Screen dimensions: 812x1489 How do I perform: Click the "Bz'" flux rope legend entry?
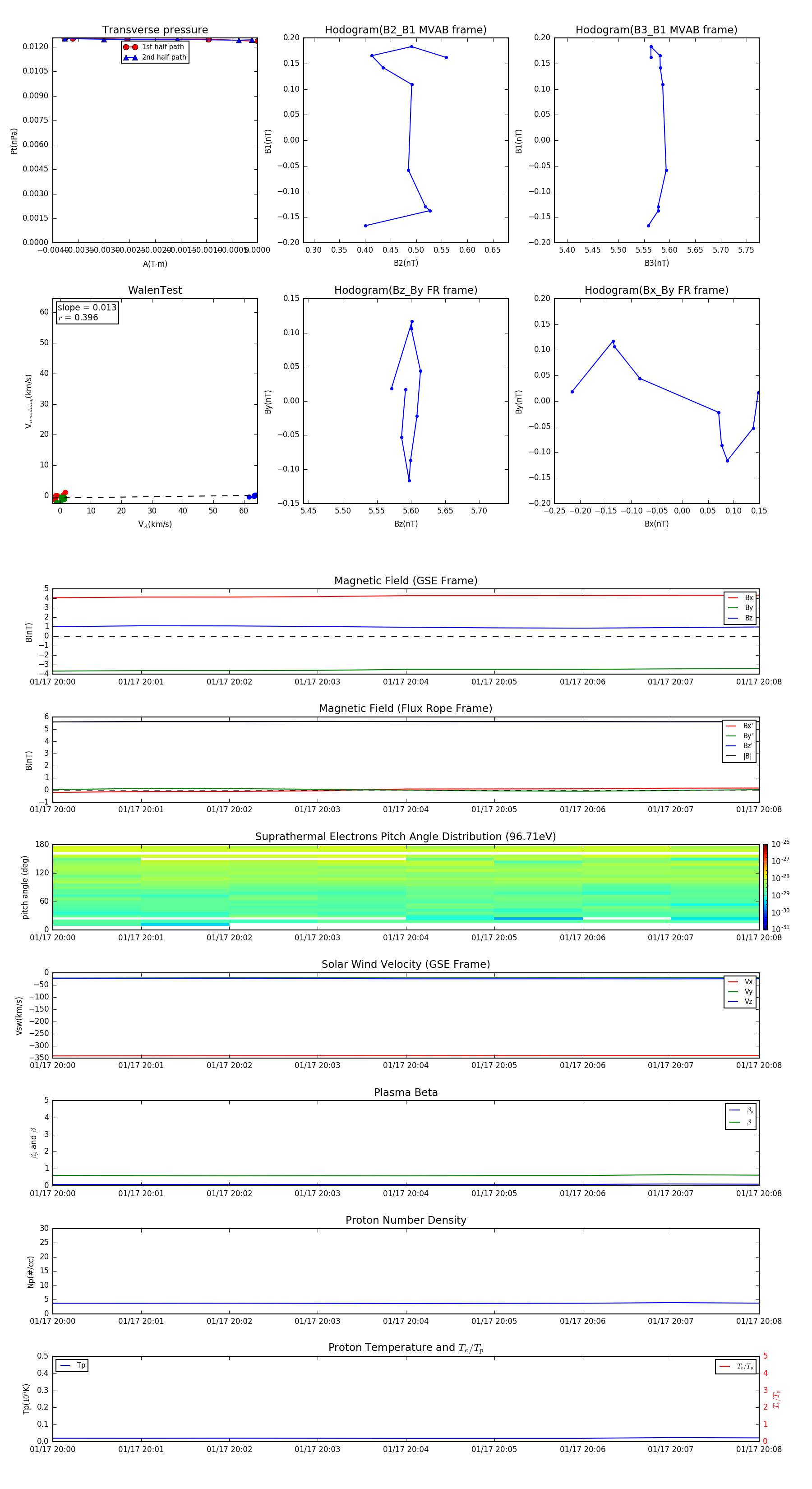point(739,746)
